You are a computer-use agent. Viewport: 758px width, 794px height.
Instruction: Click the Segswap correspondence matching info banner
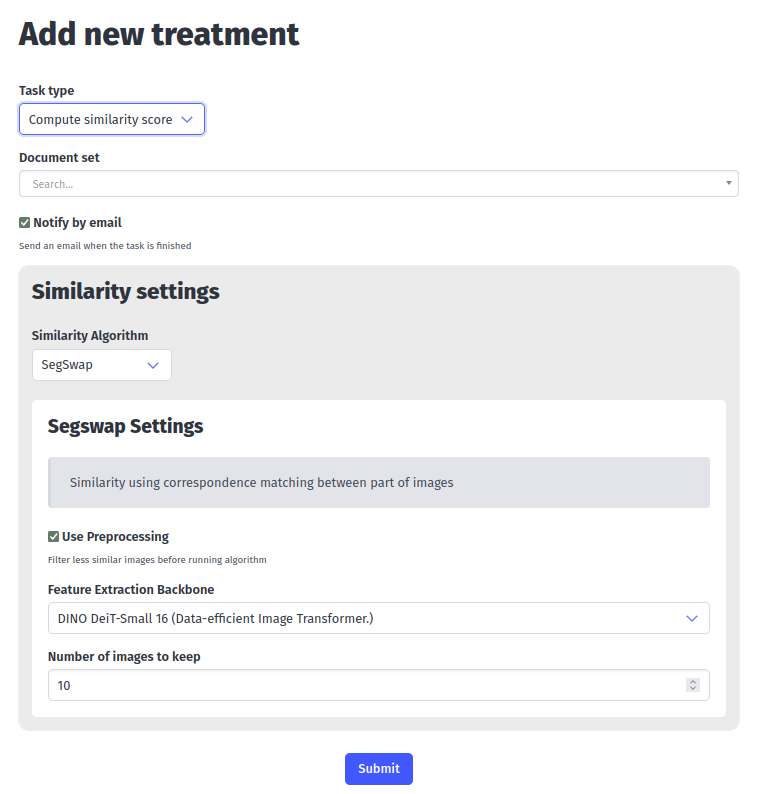[378, 483]
